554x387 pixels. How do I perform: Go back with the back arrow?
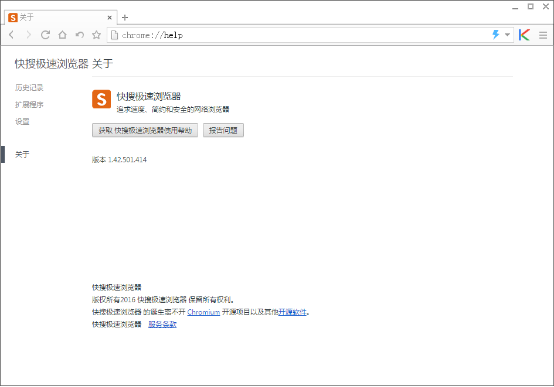[x=11, y=35]
